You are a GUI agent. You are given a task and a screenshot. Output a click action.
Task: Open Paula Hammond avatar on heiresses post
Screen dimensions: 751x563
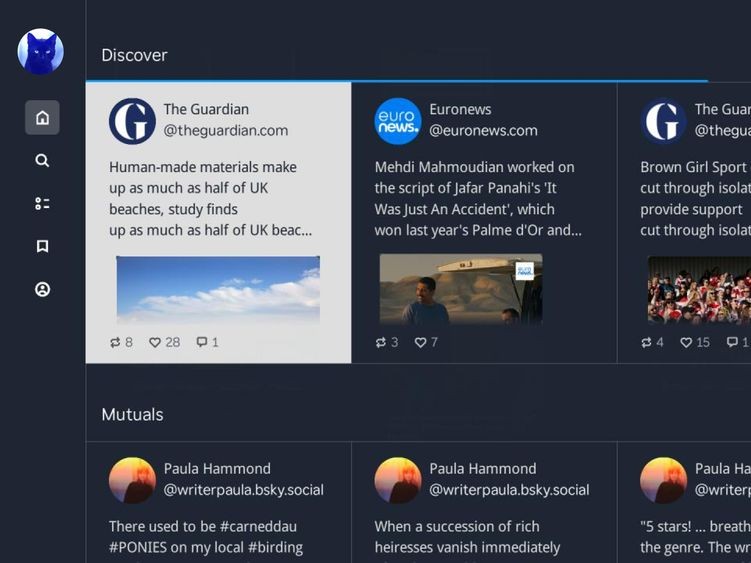pyautogui.click(x=398, y=481)
